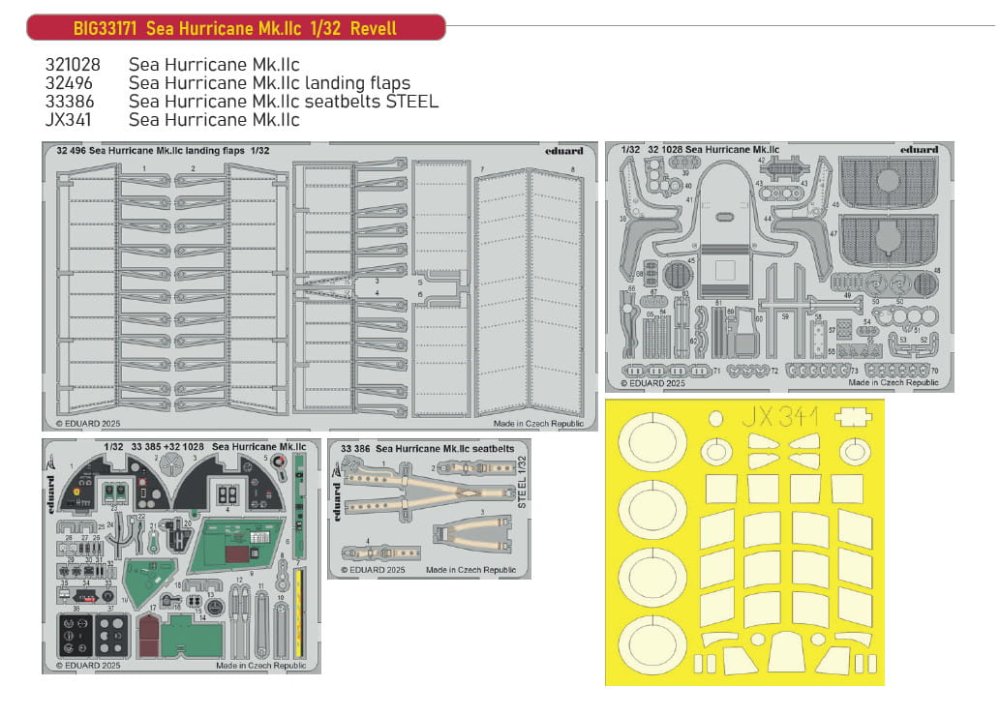The height and width of the screenshot is (716, 1000).
Task: Click left instrument panel half on colored fret
Action: click(x=114, y=483)
